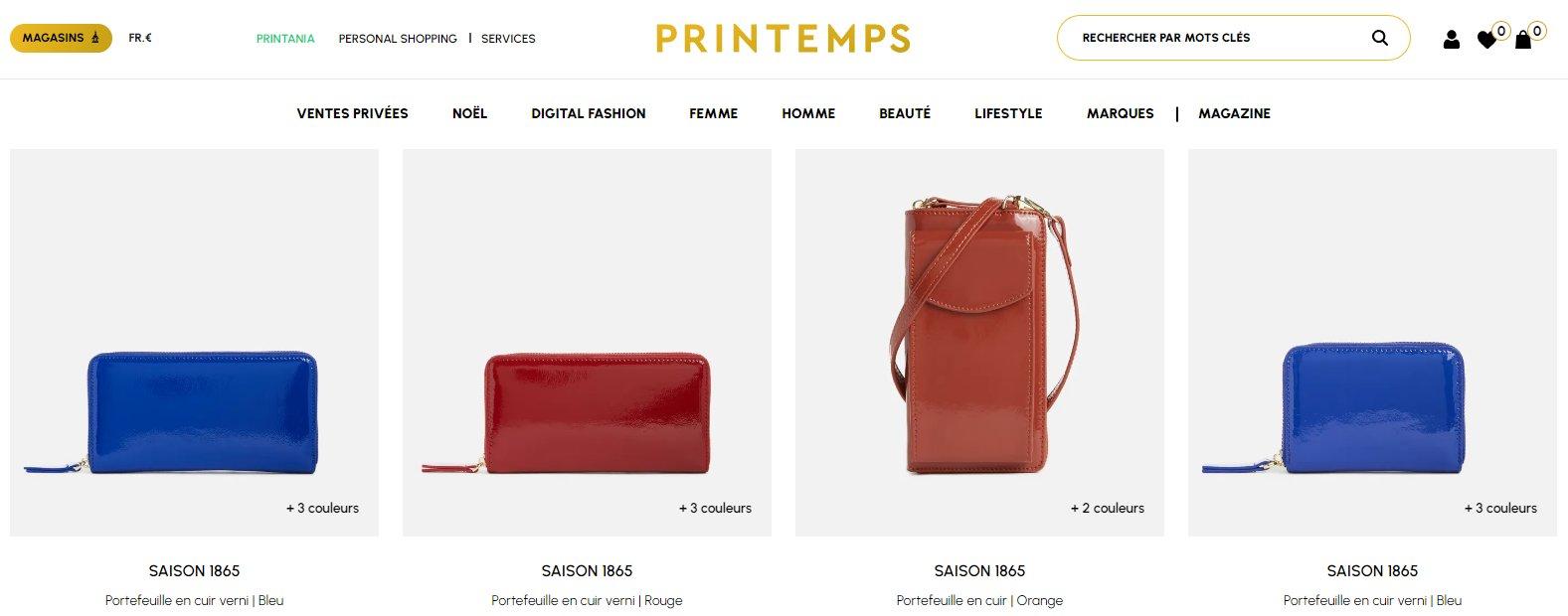The image size is (1568, 616).
Task: Click the Magasins store button
Action: click(x=61, y=38)
